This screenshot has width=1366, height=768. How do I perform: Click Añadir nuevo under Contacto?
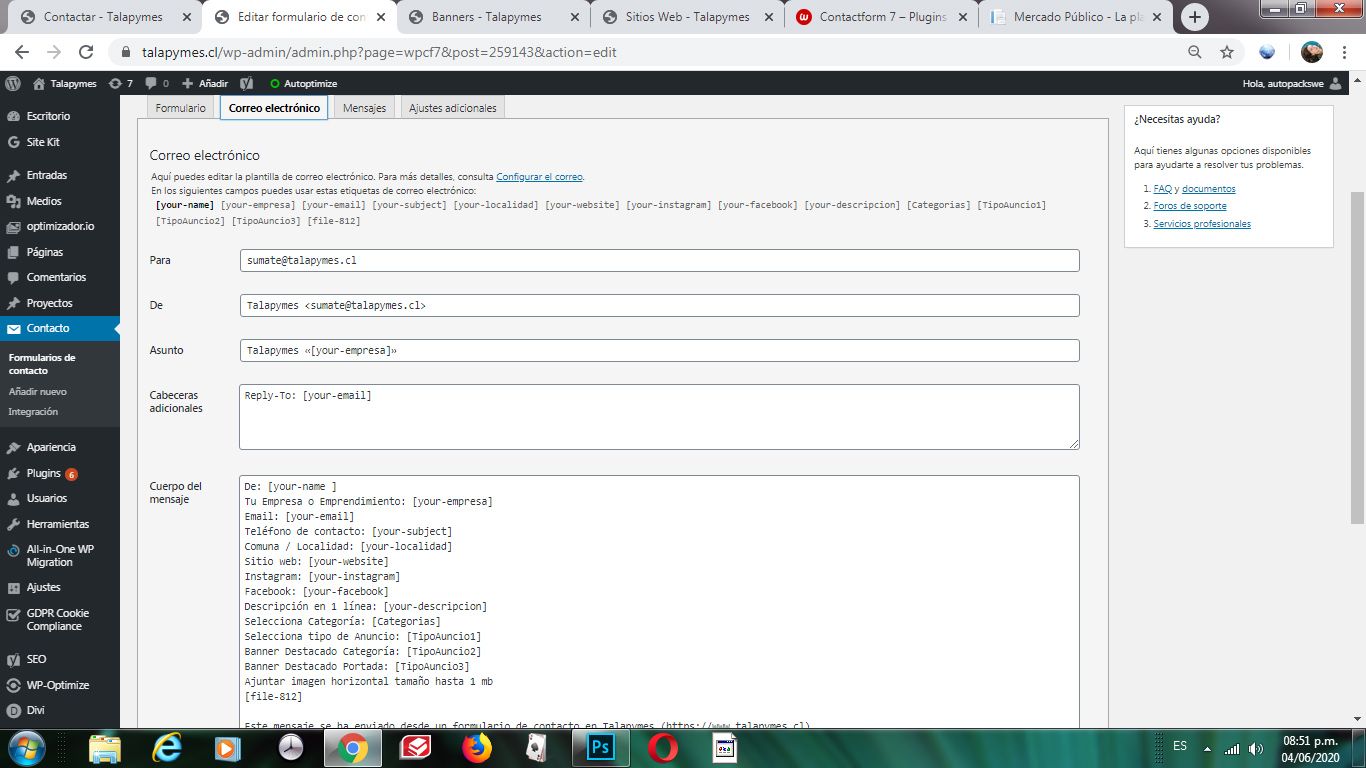click(38, 392)
